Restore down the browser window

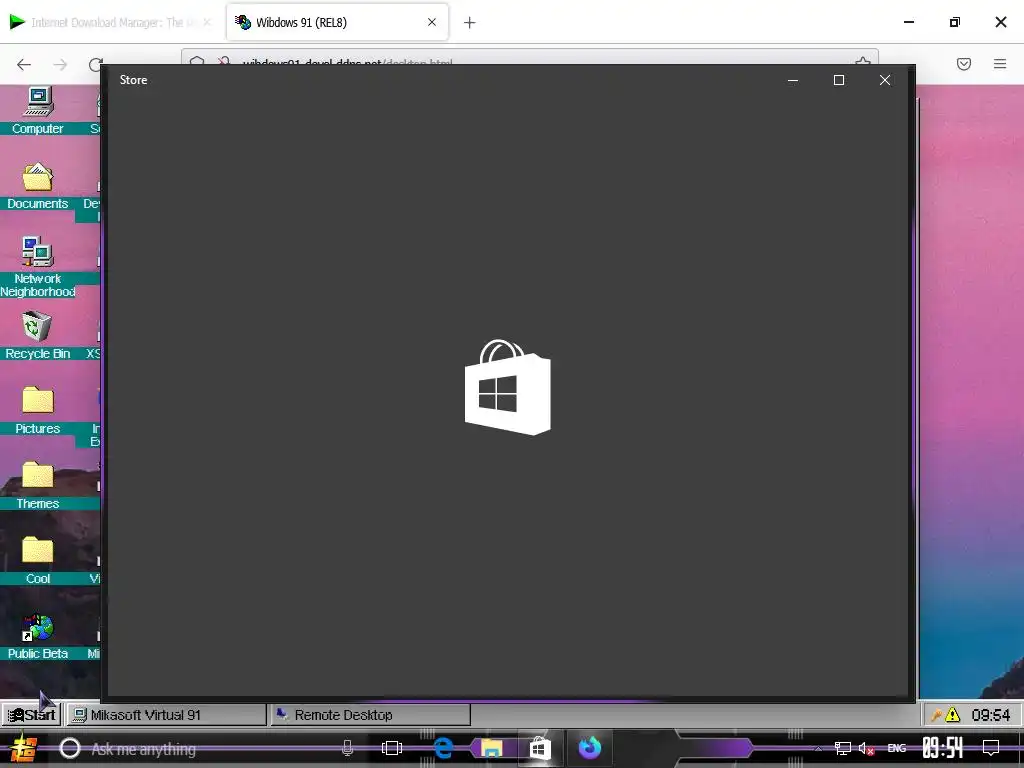(x=955, y=22)
